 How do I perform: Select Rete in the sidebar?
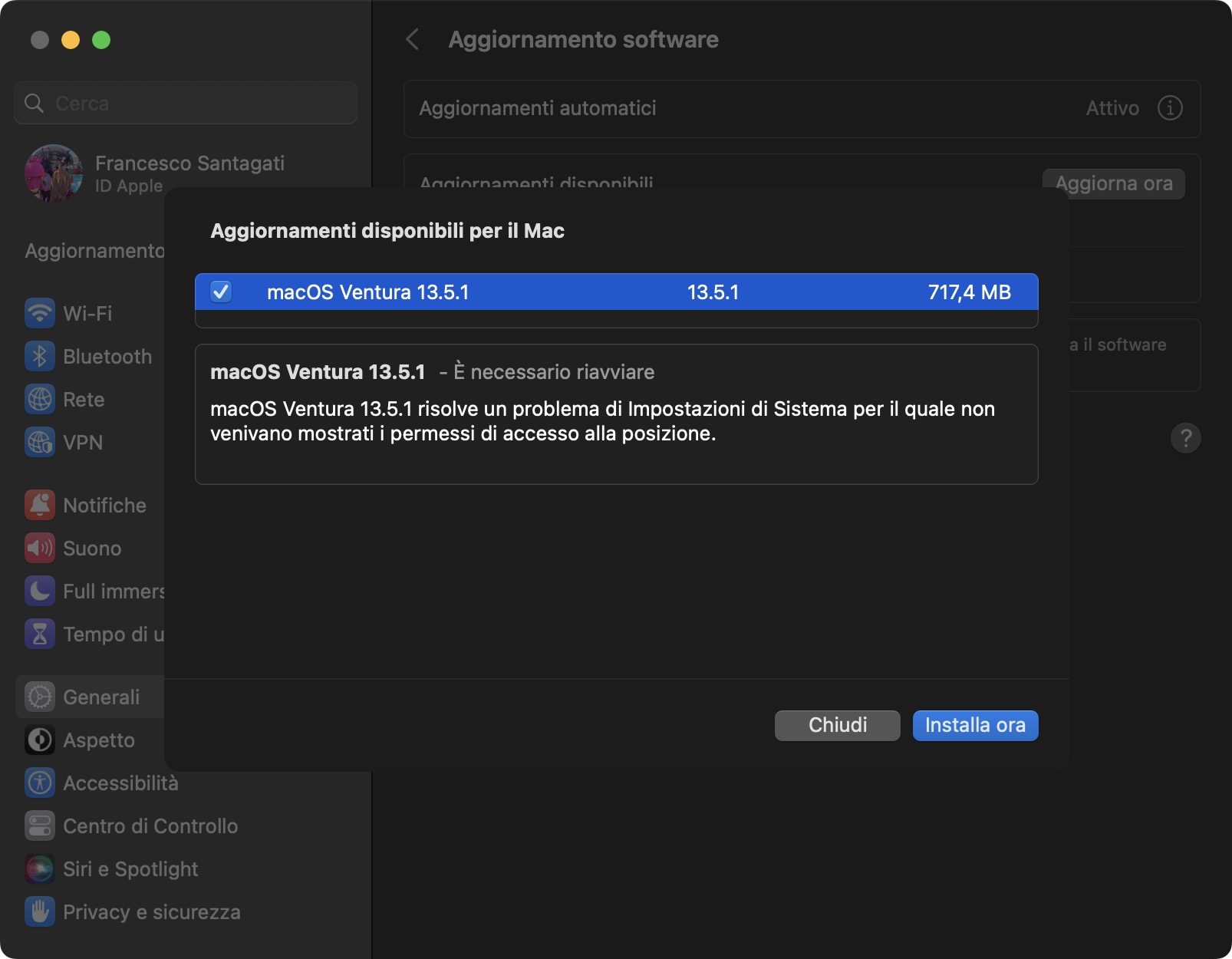[x=91, y=399]
